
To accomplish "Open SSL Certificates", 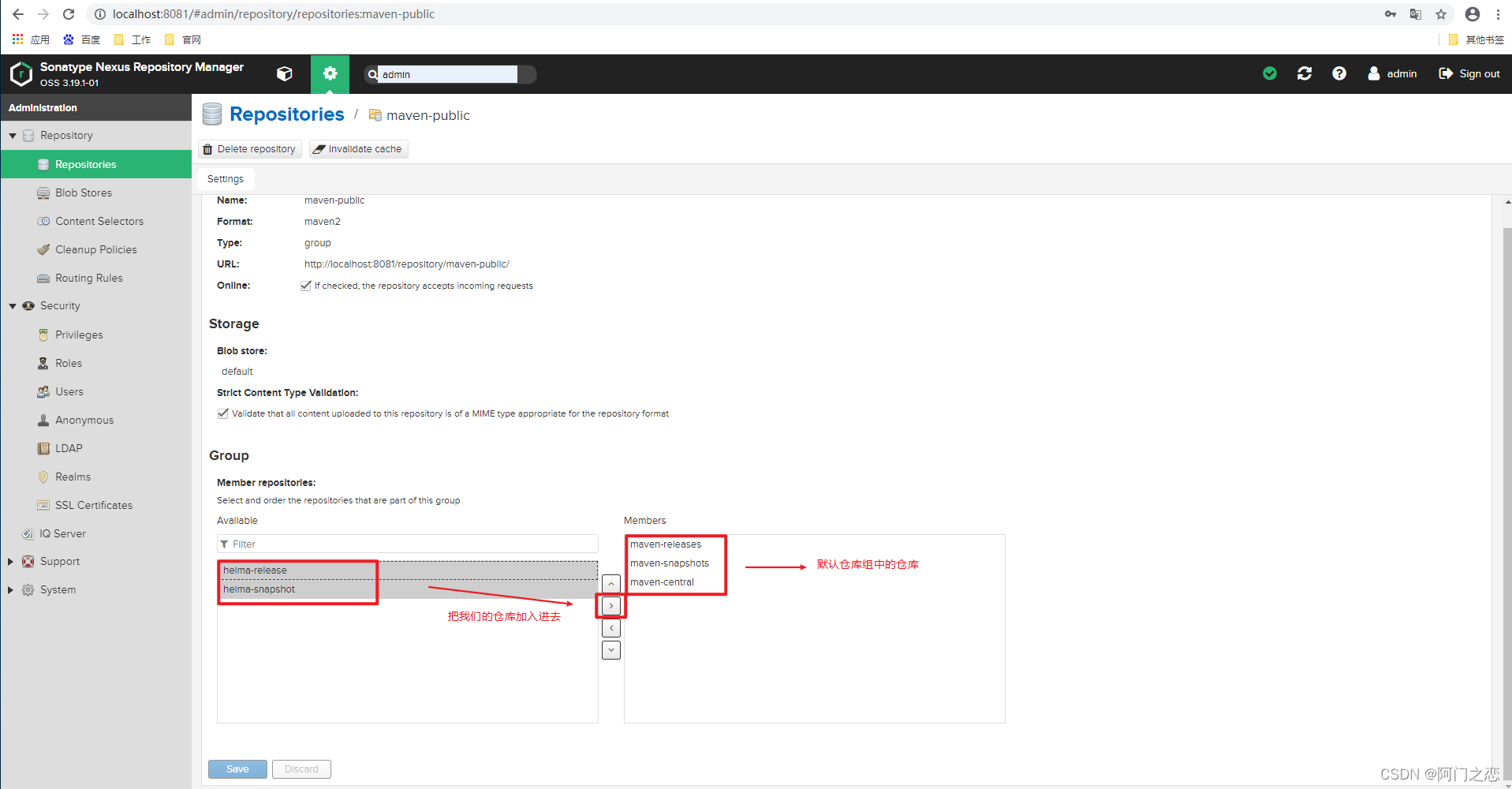I will pyautogui.click(x=94, y=505).
